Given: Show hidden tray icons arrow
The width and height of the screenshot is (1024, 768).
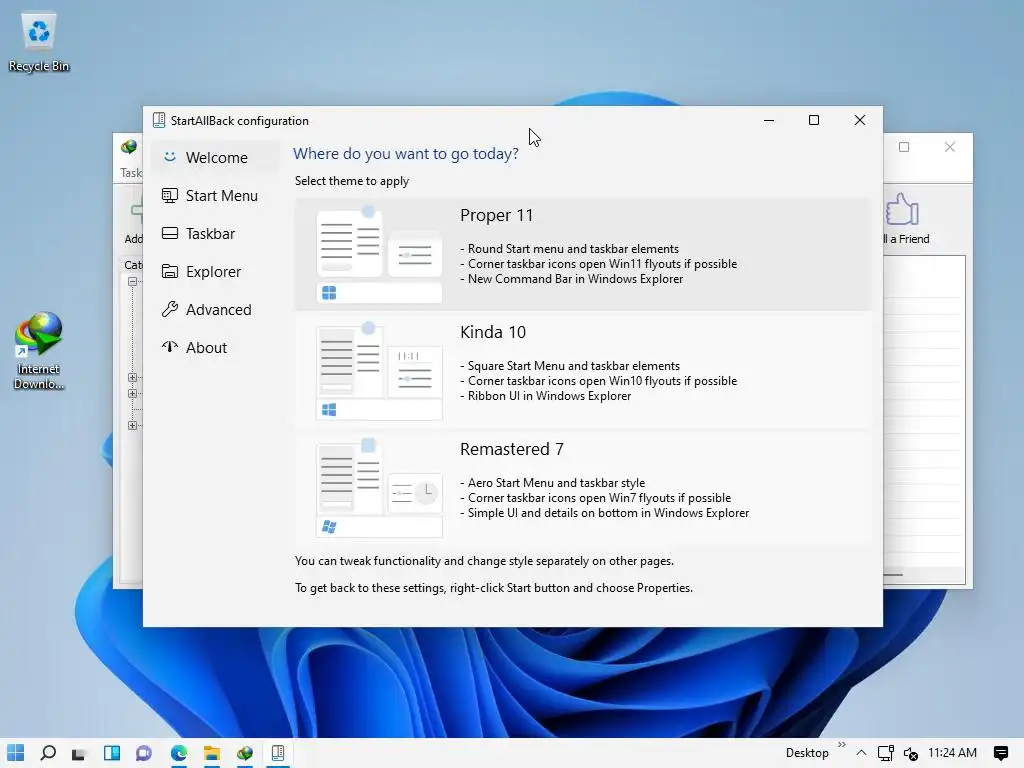Looking at the screenshot, I should pos(861,753).
